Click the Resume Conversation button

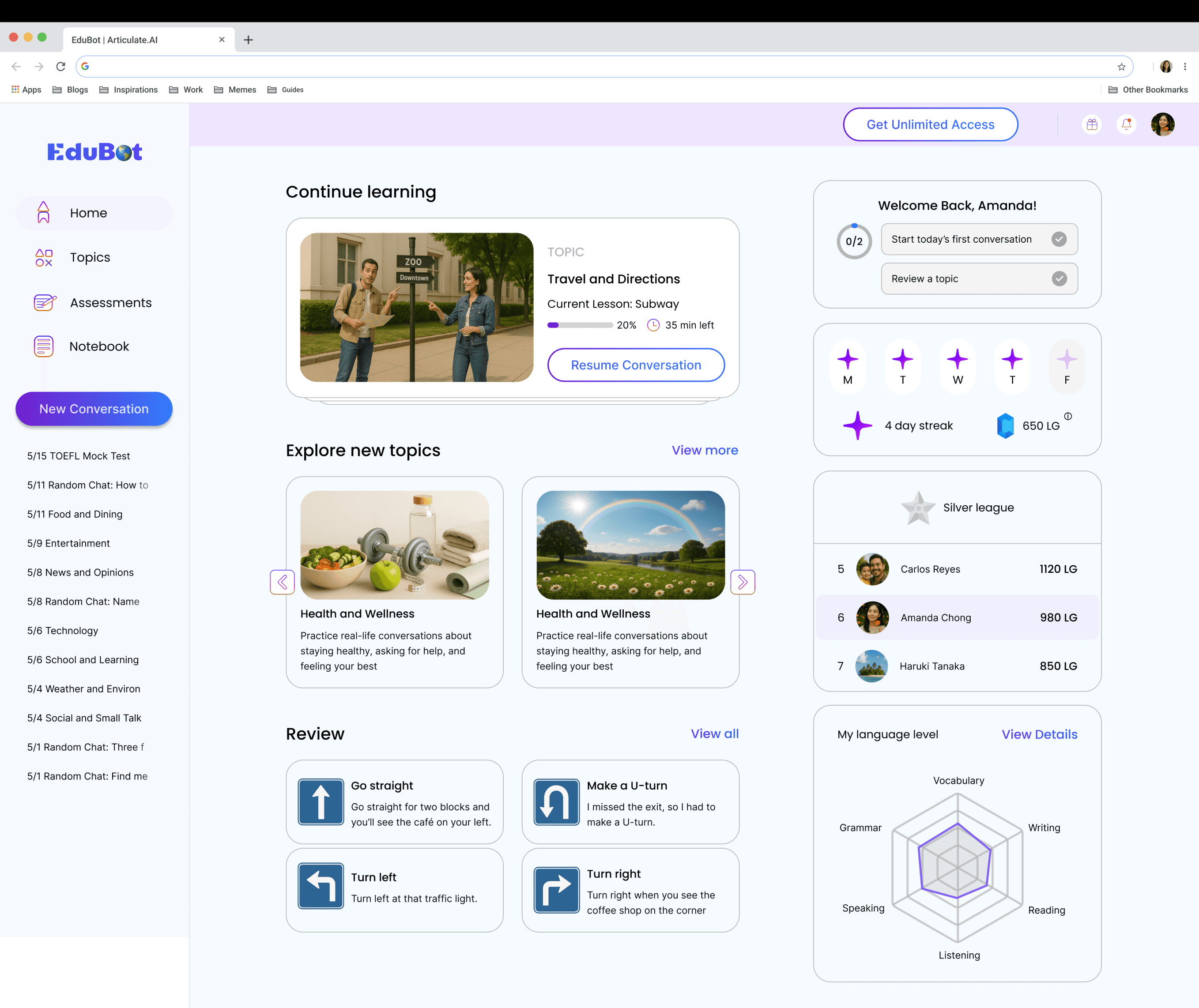[x=636, y=365]
